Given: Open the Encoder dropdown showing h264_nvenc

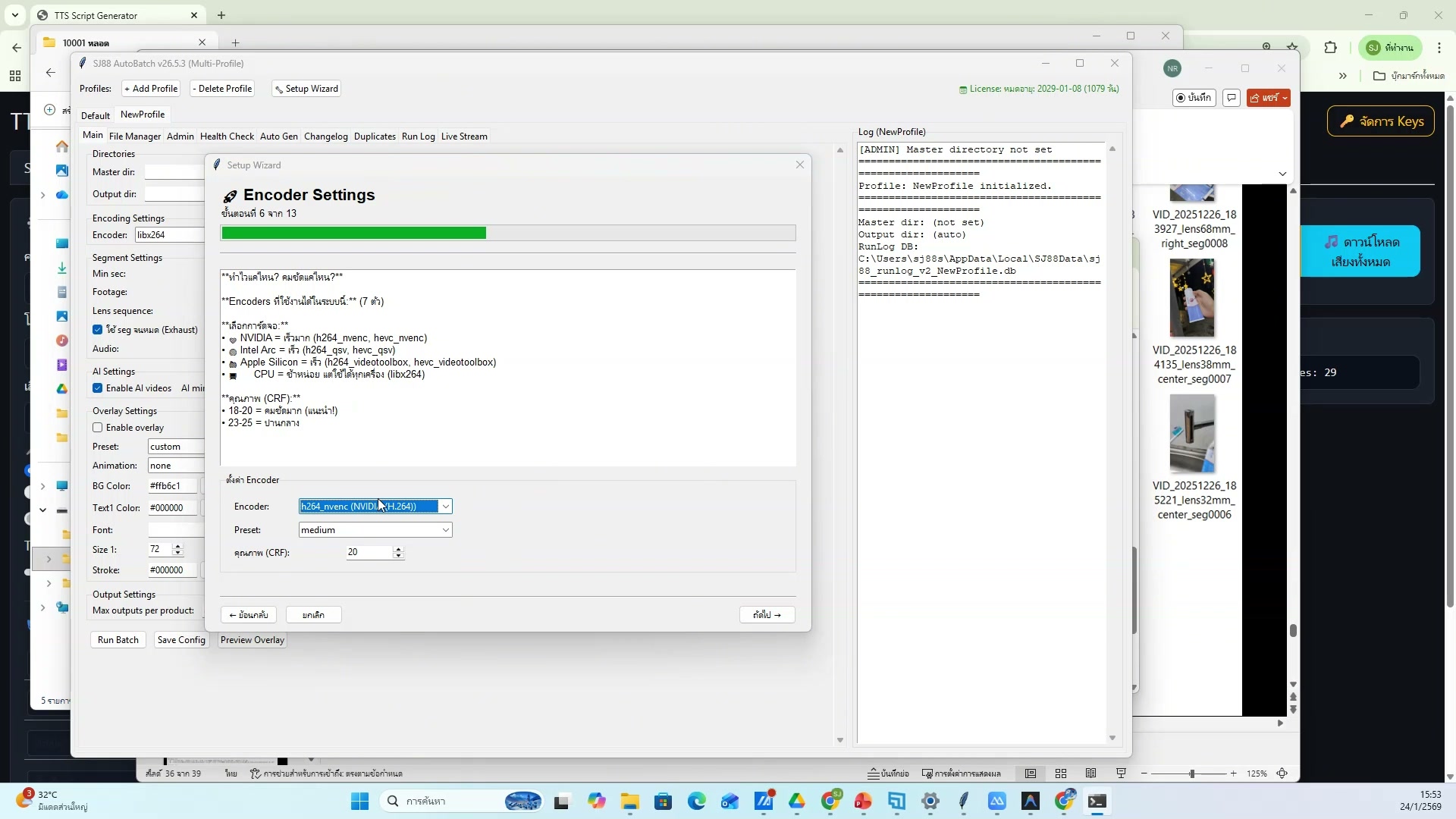Looking at the screenshot, I should 445,506.
